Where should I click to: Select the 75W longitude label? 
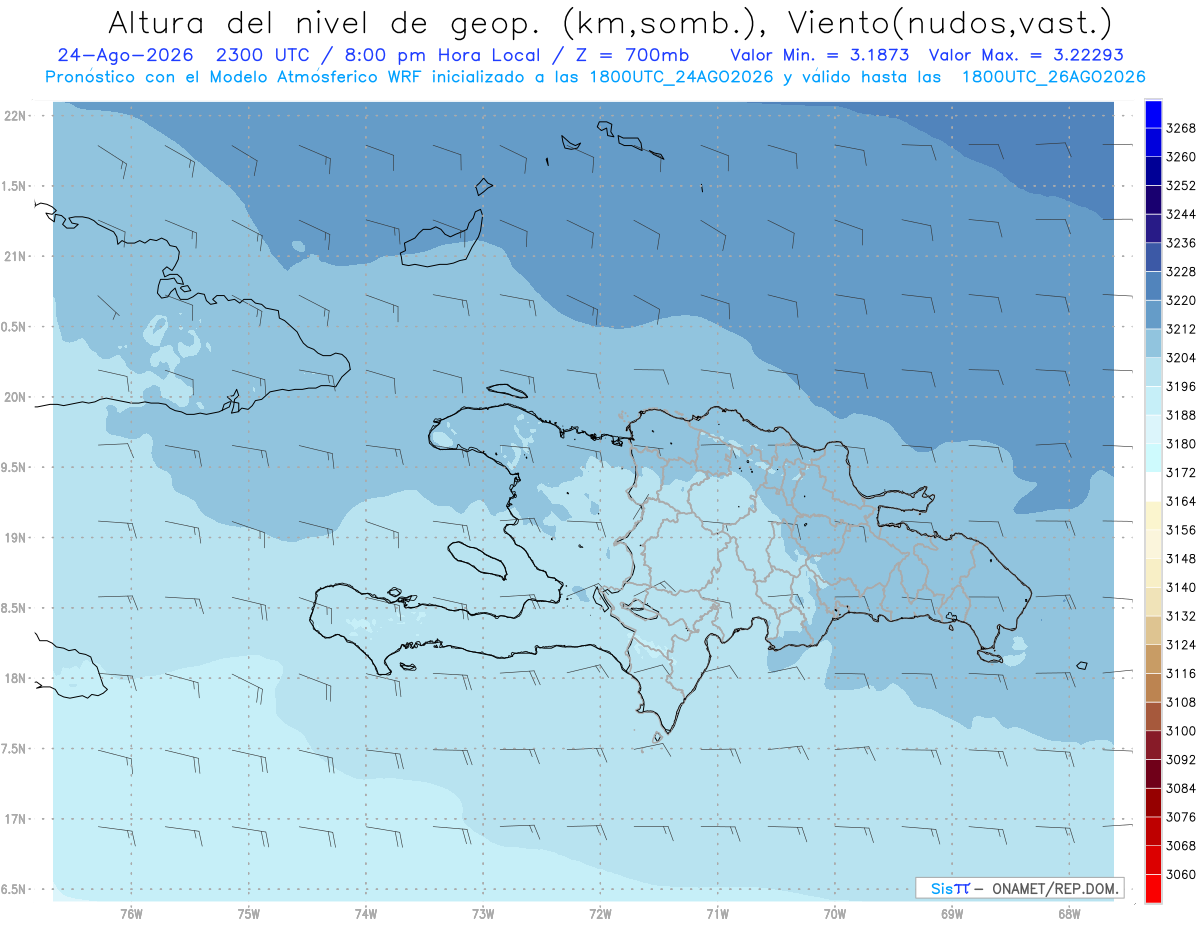pos(248,914)
